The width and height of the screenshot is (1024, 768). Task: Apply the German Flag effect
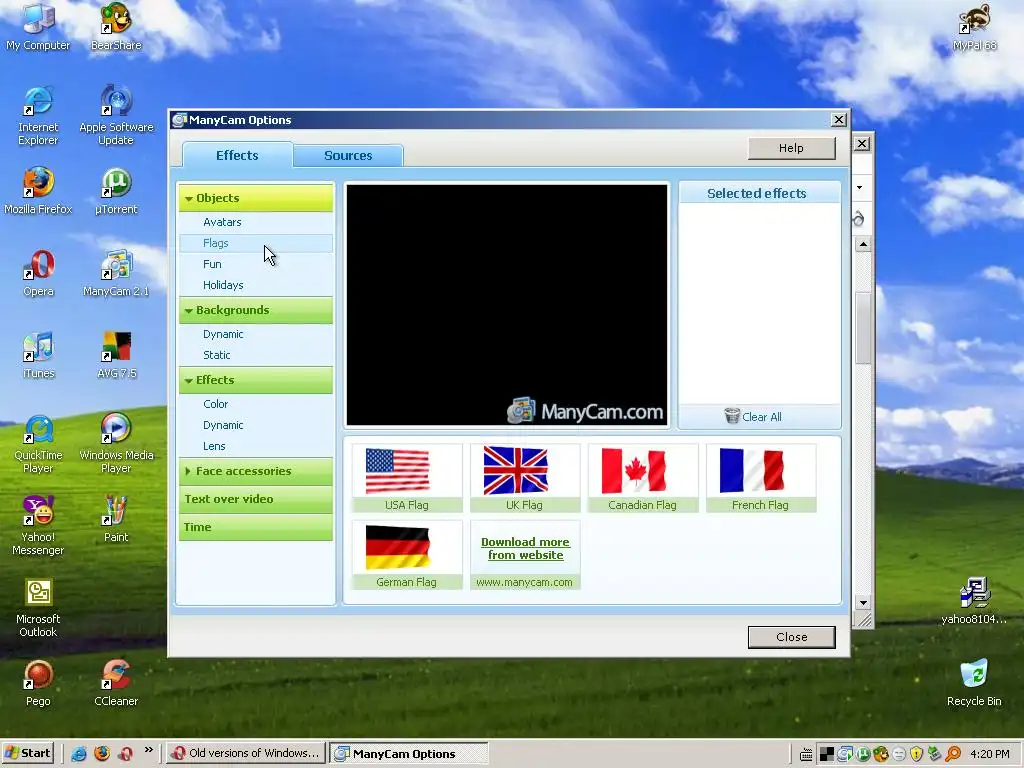pyautogui.click(x=406, y=554)
